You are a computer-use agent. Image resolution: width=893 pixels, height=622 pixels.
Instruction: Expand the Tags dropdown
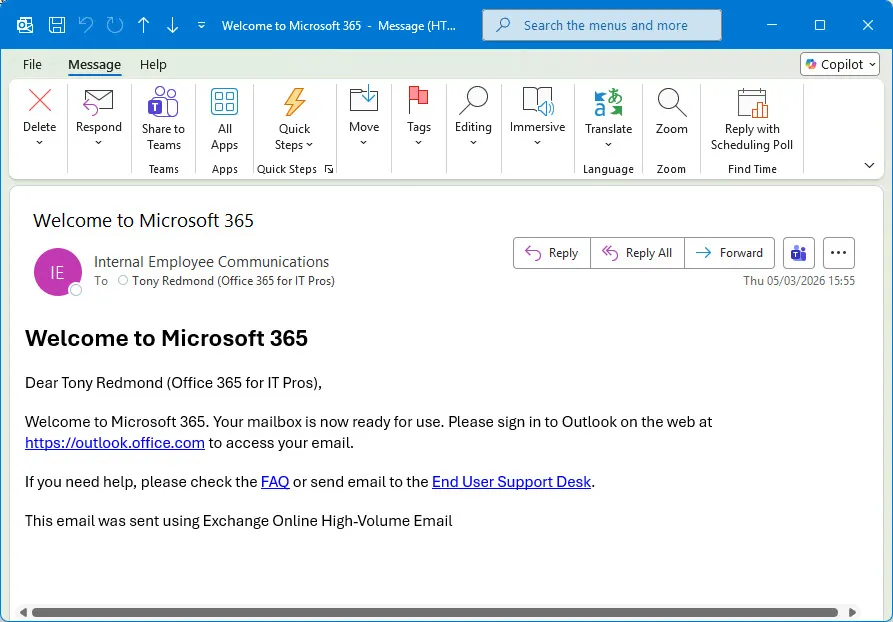pyautogui.click(x=419, y=142)
